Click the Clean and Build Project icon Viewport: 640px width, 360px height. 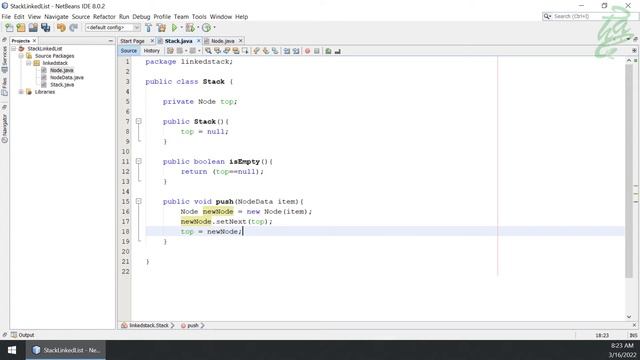(x=162, y=27)
